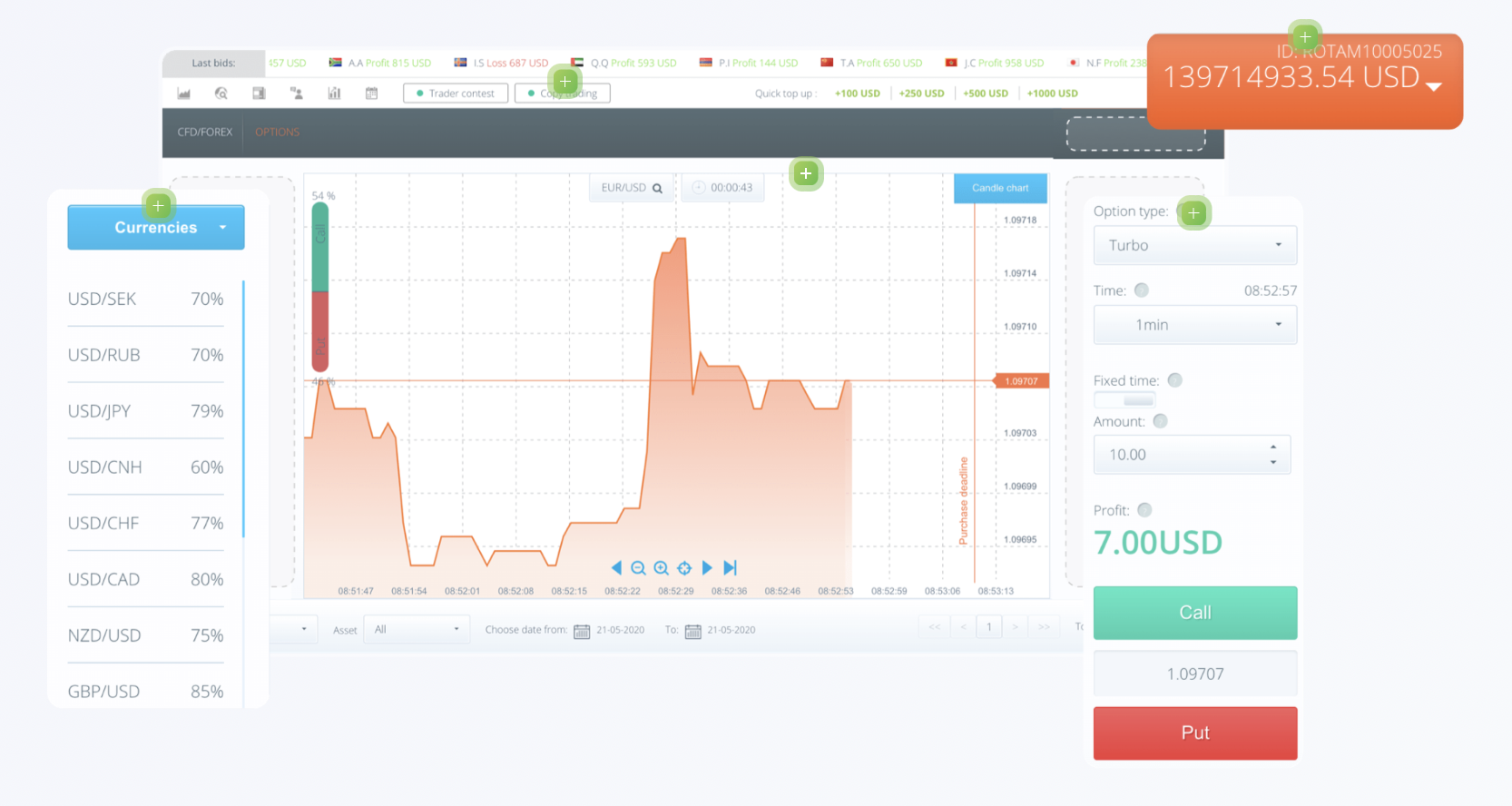Open the Option type Turbo dropdown

pos(1194,246)
